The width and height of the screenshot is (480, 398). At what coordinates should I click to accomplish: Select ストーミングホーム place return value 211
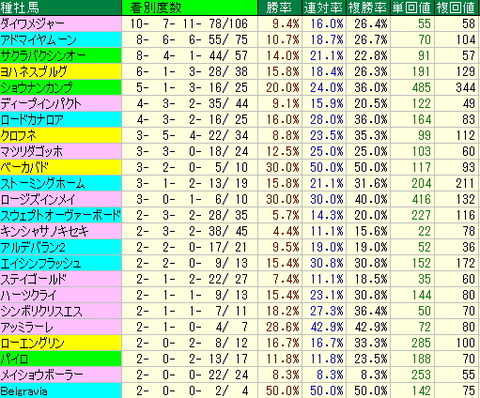(465, 184)
